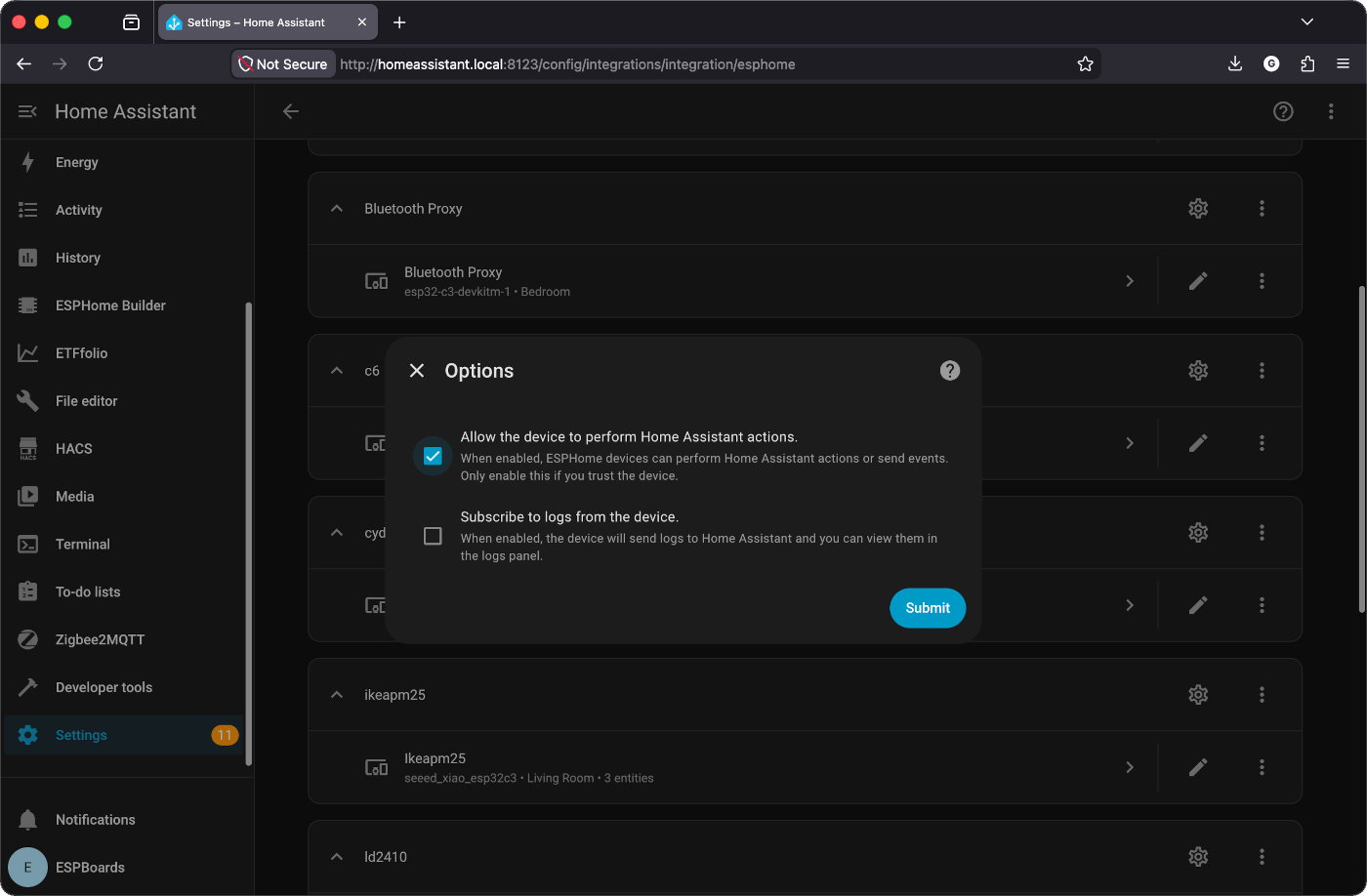Image resolution: width=1367 pixels, height=896 pixels.
Task: Tick the Subscribe to logs checkbox
Action: tap(433, 536)
